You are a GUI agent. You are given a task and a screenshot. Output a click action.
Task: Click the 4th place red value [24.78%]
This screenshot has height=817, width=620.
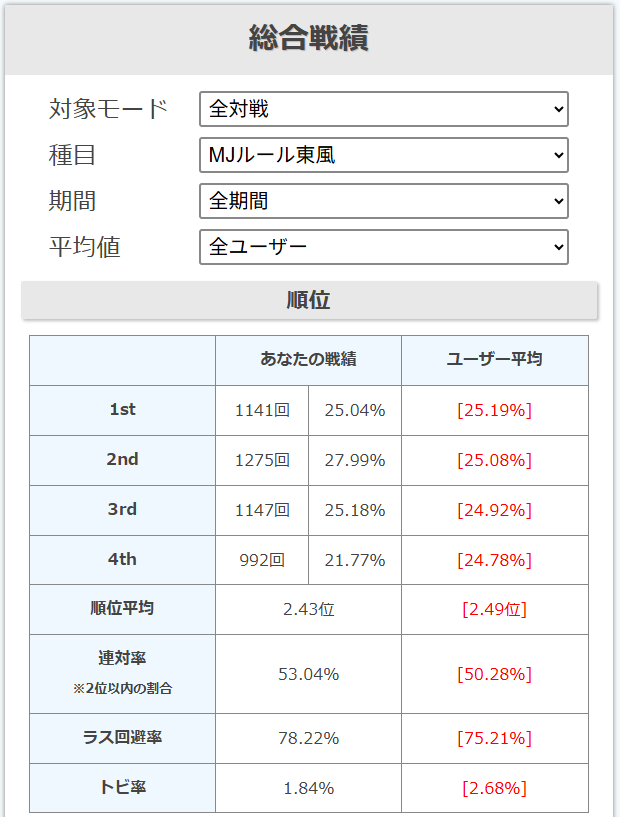point(494,559)
